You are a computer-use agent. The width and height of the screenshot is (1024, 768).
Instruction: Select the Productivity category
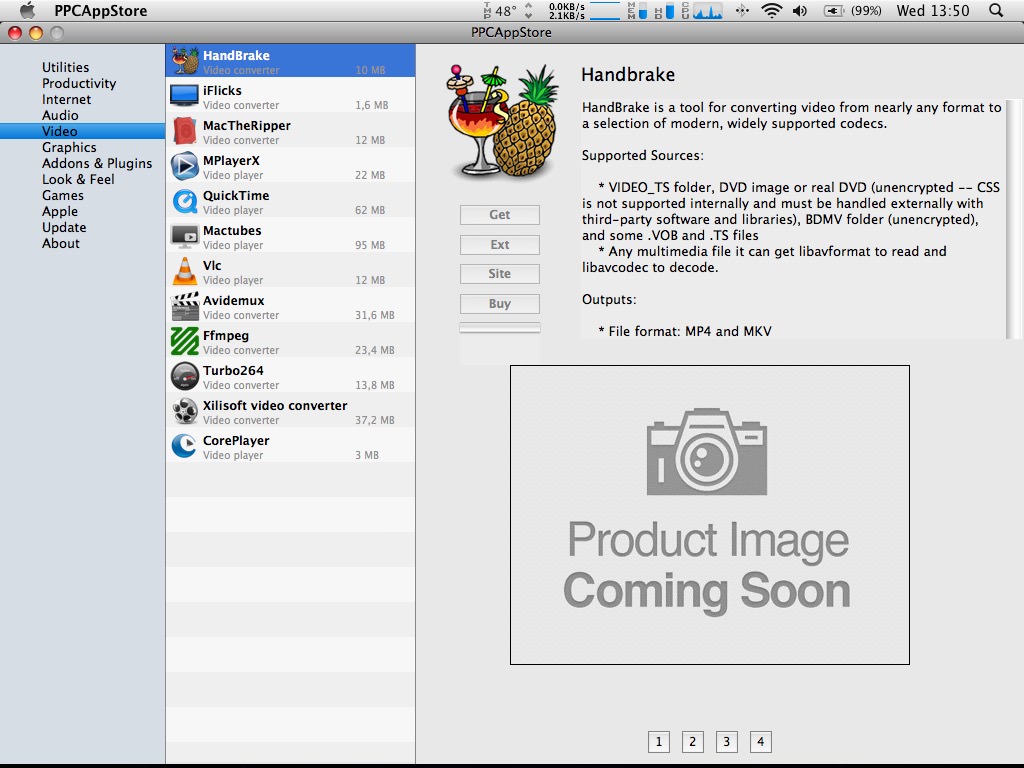(79, 84)
